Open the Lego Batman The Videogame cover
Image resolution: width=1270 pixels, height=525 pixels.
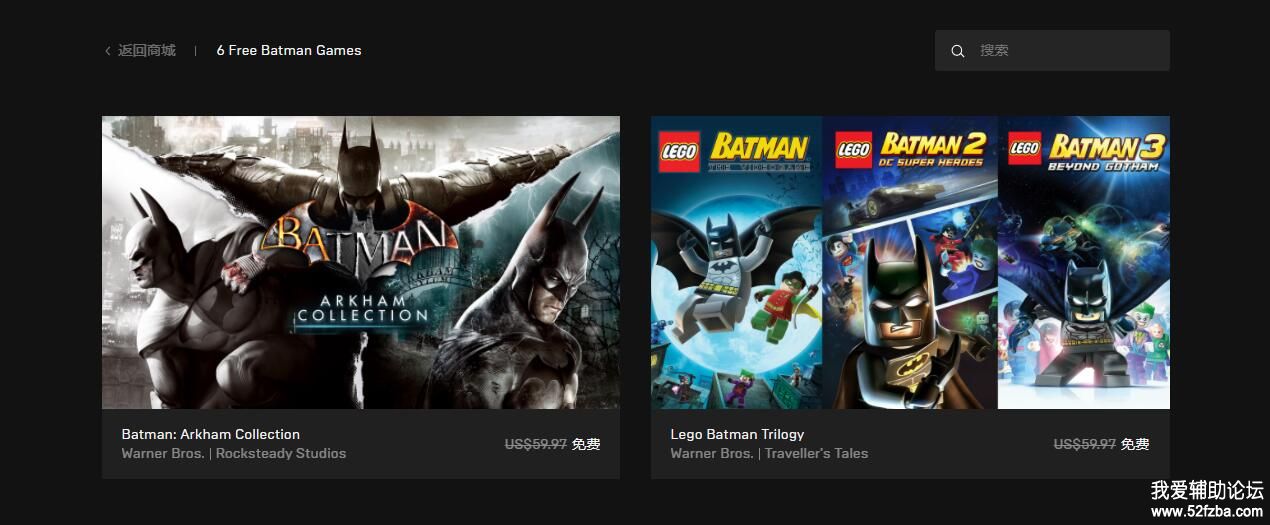tap(737, 262)
